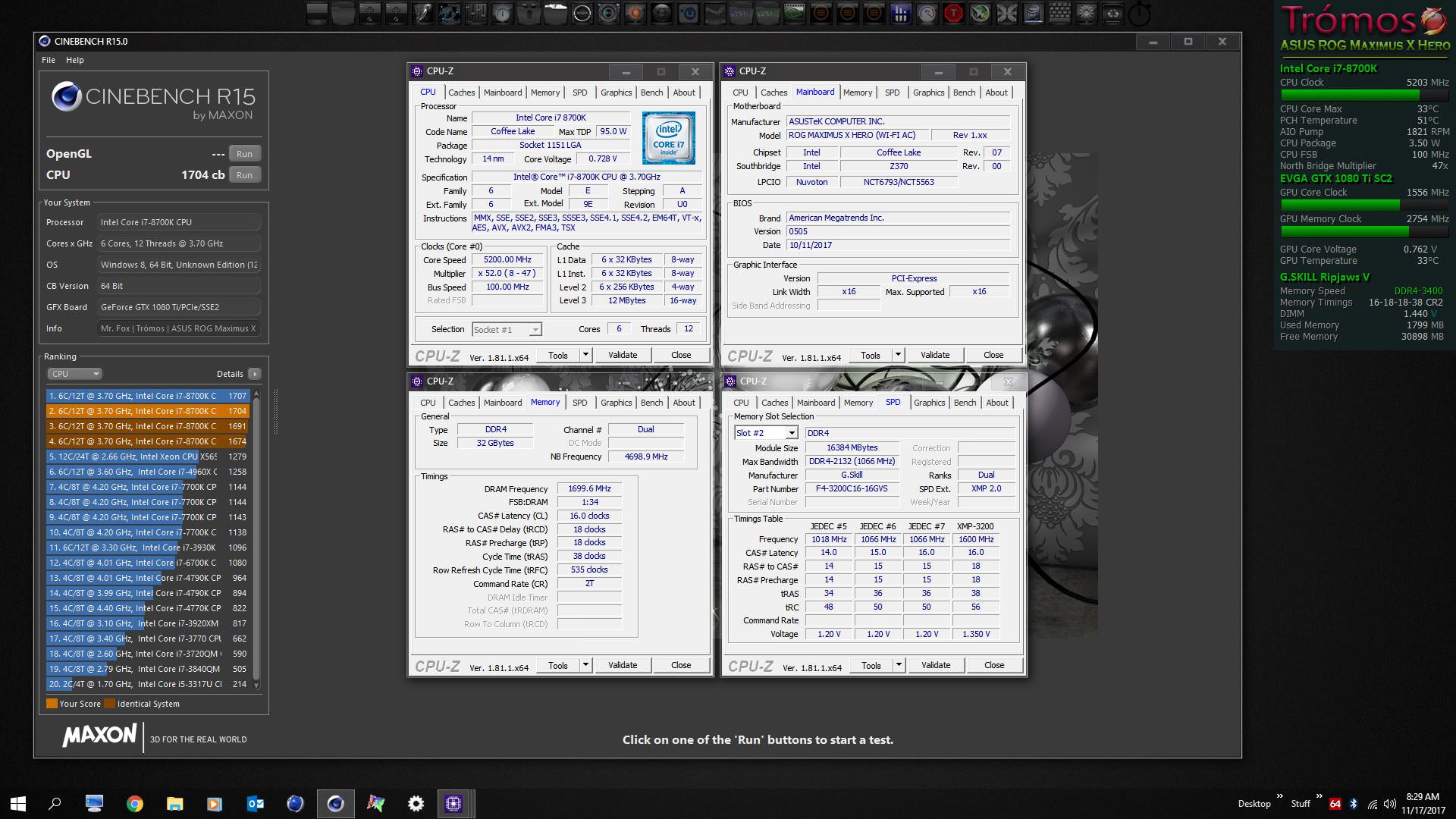Click the blue globe browser taskbar icon
The width and height of the screenshot is (1456, 819).
tap(295, 804)
